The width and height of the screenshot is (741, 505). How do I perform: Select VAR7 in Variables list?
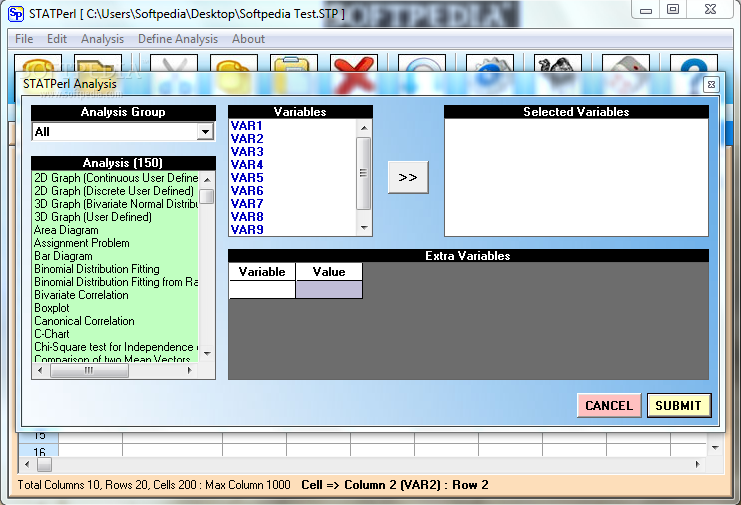point(247,204)
